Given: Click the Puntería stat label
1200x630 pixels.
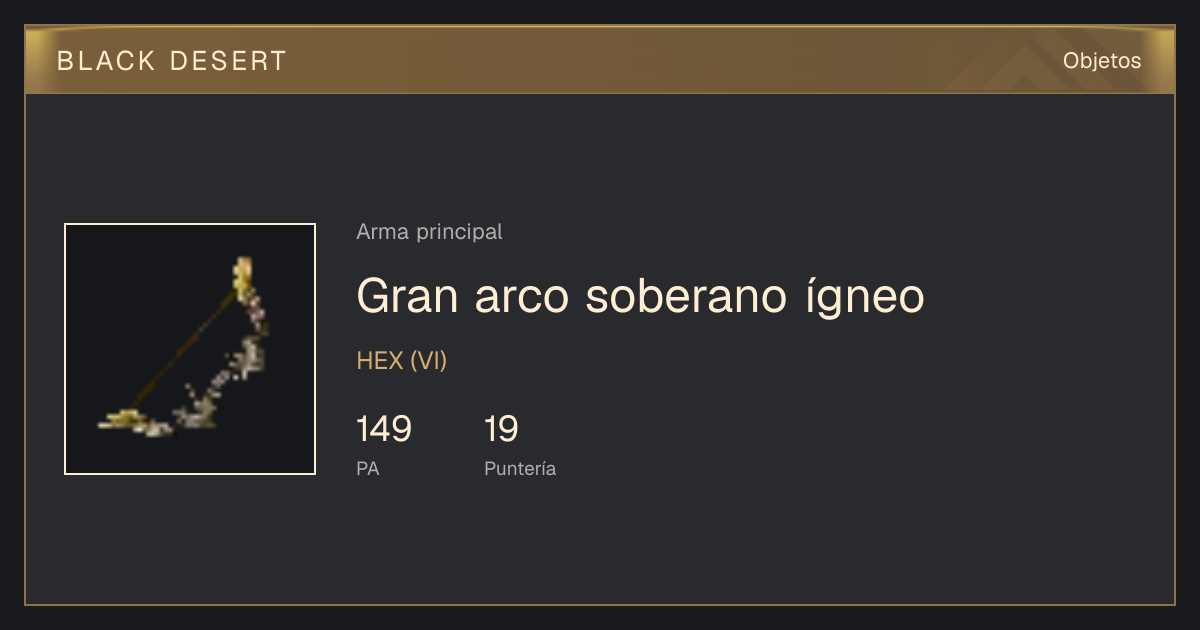Looking at the screenshot, I should (520, 469).
